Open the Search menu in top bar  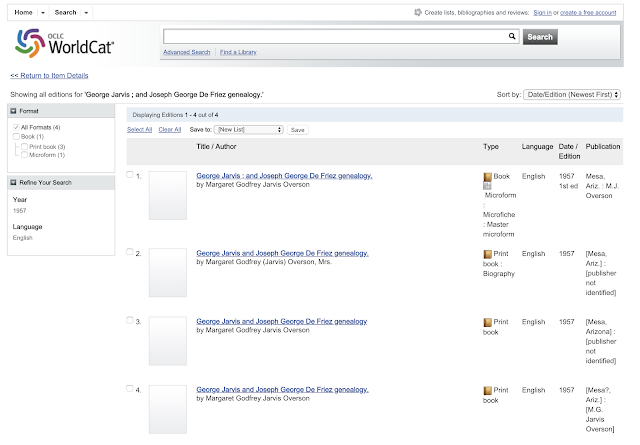pos(72,11)
